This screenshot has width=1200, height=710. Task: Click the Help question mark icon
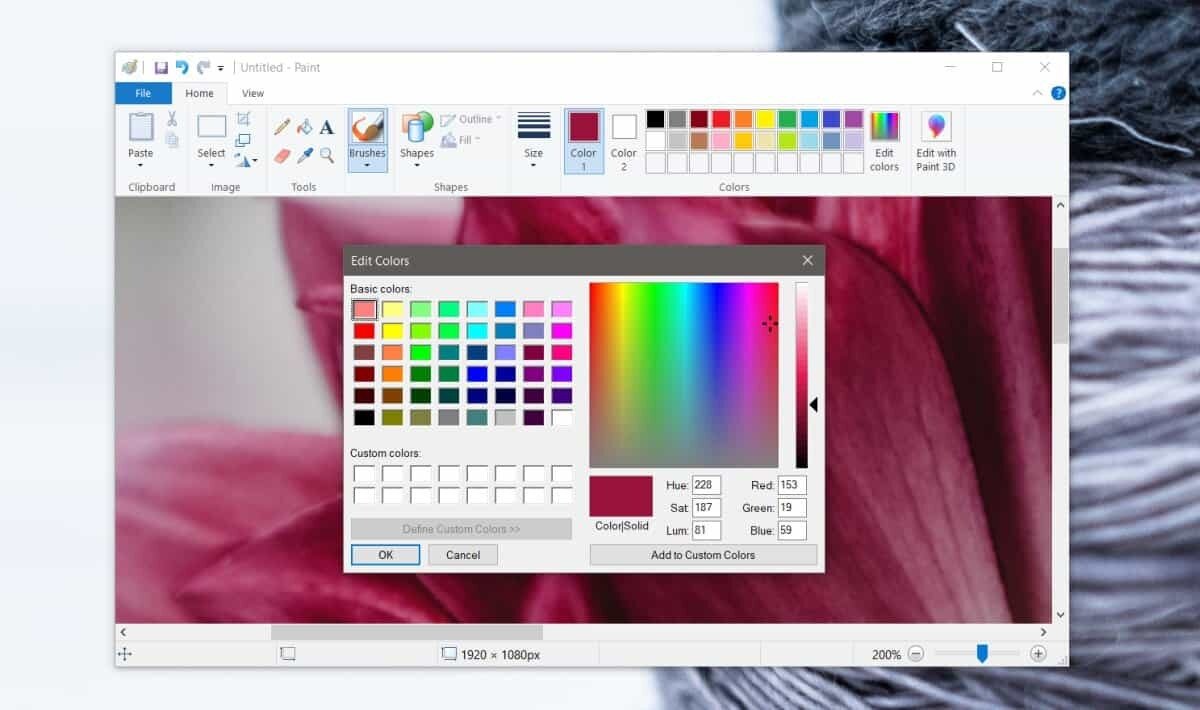tap(1058, 93)
